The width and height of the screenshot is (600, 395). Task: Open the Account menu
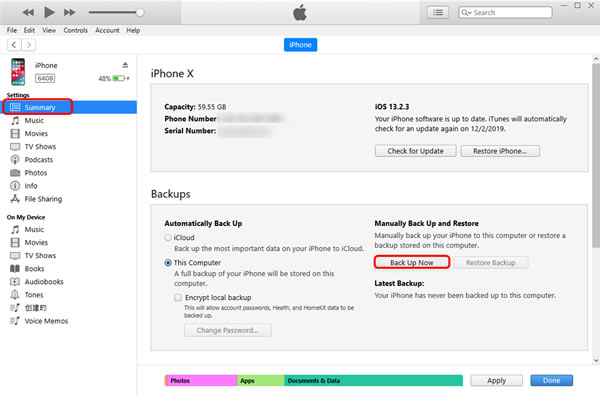click(x=107, y=30)
